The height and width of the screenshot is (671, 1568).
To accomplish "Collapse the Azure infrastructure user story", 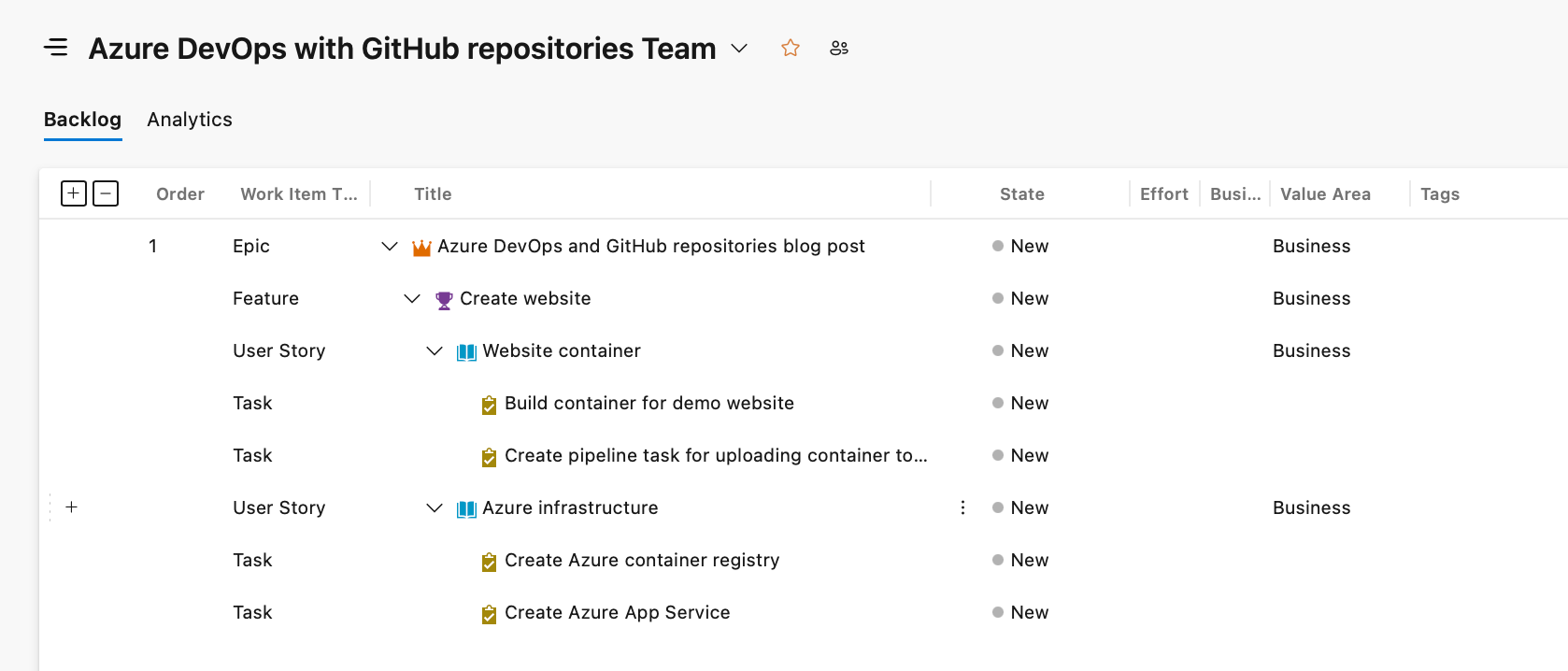I will [x=435, y=507].
